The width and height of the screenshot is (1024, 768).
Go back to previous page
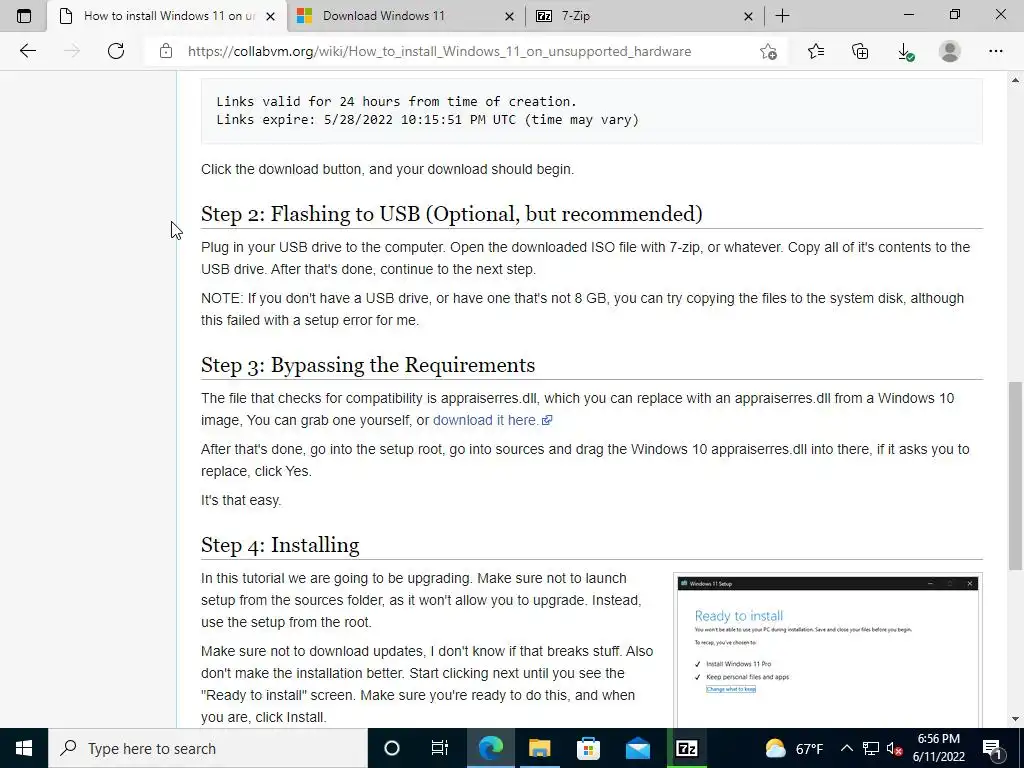pyautogui.click(x=27, y=51)
